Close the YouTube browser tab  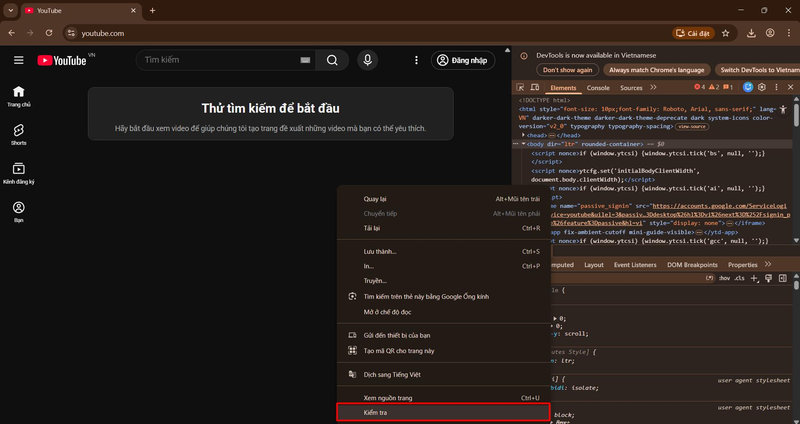(x=134, y=10)
